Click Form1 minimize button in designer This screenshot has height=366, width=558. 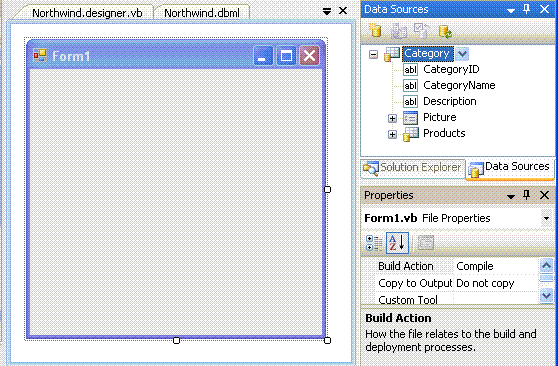point(263,56)
